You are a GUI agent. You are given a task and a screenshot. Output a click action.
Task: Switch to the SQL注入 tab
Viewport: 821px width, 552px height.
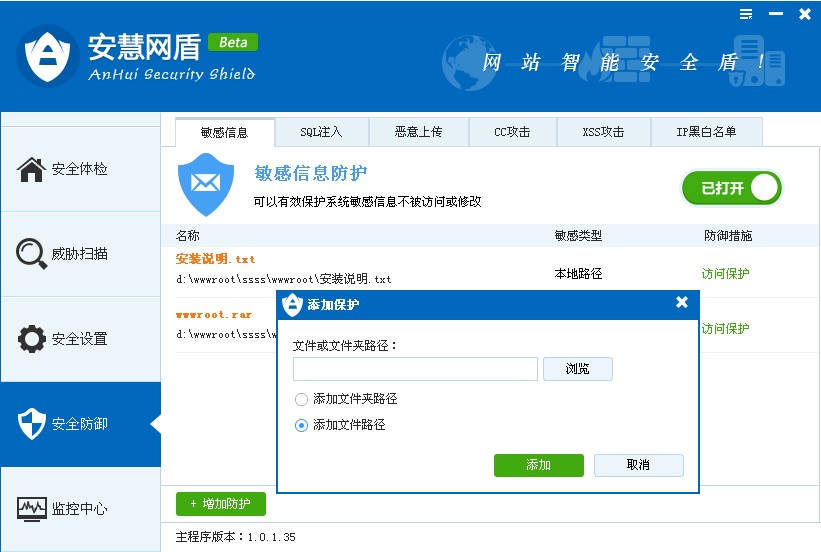point(321,132)
